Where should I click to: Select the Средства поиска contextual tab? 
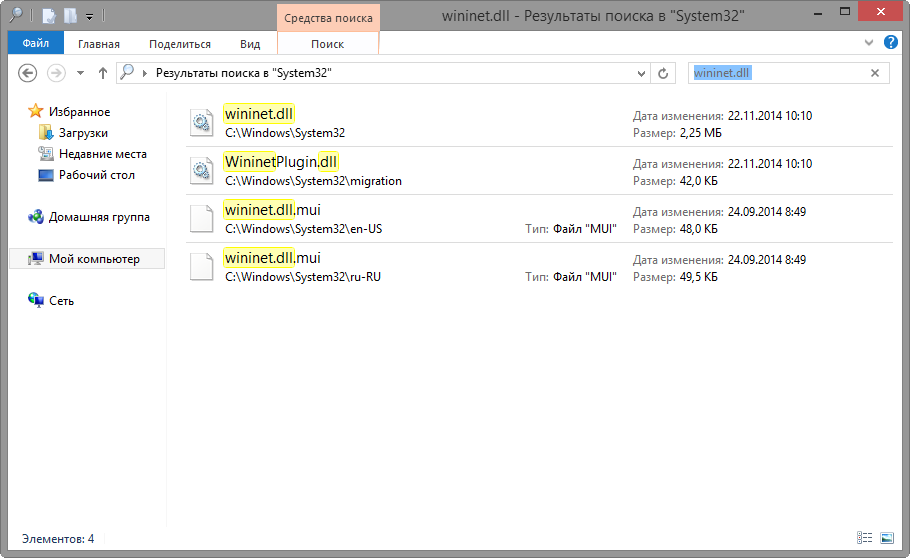click(328, 18)
